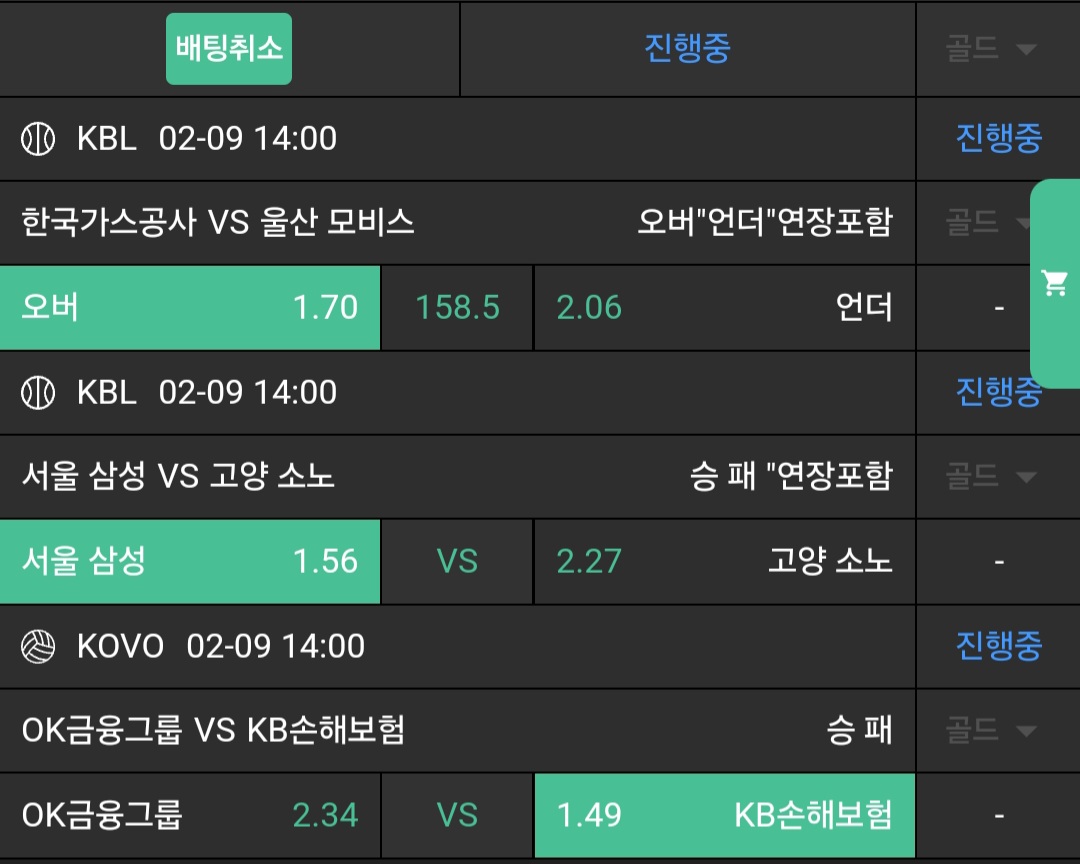The image size is (1080, 864).
Task: Click the basketball icon above 서울 삼성 match
Action: tap(38, 393)
